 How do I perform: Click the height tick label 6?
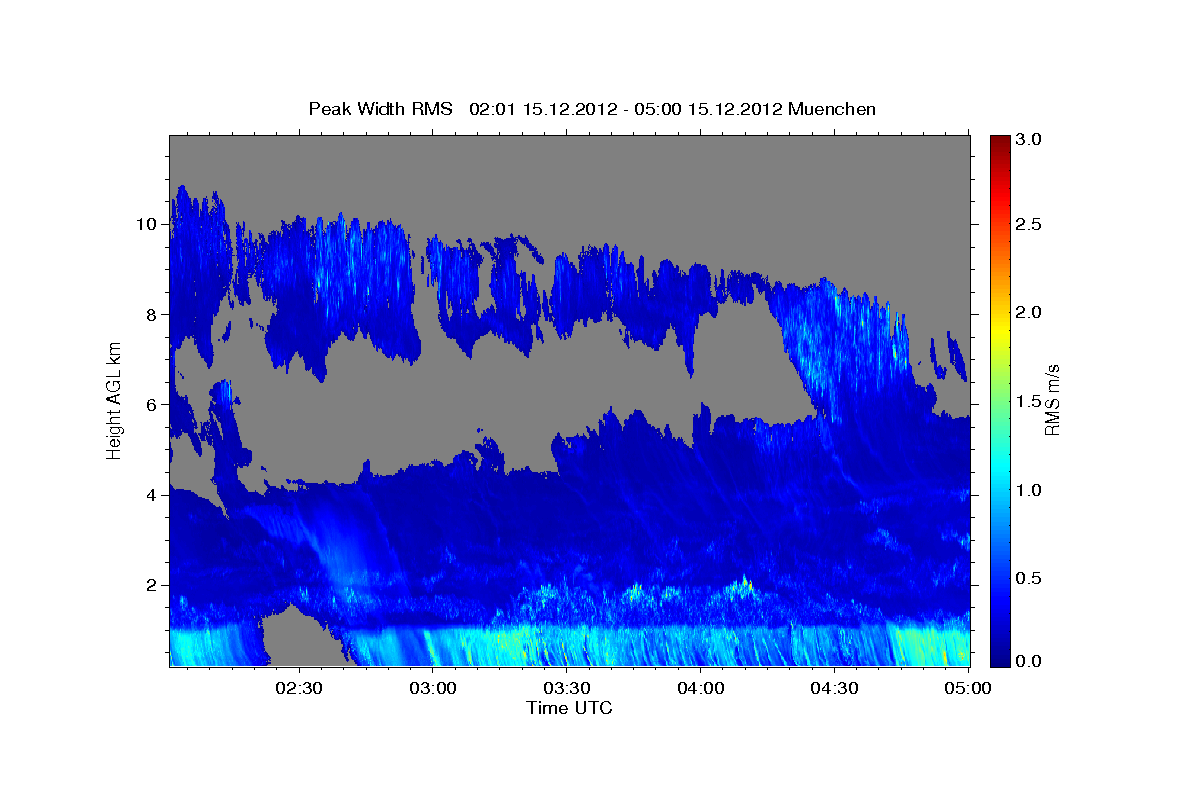pyautogui.click(x=151, y=404)
